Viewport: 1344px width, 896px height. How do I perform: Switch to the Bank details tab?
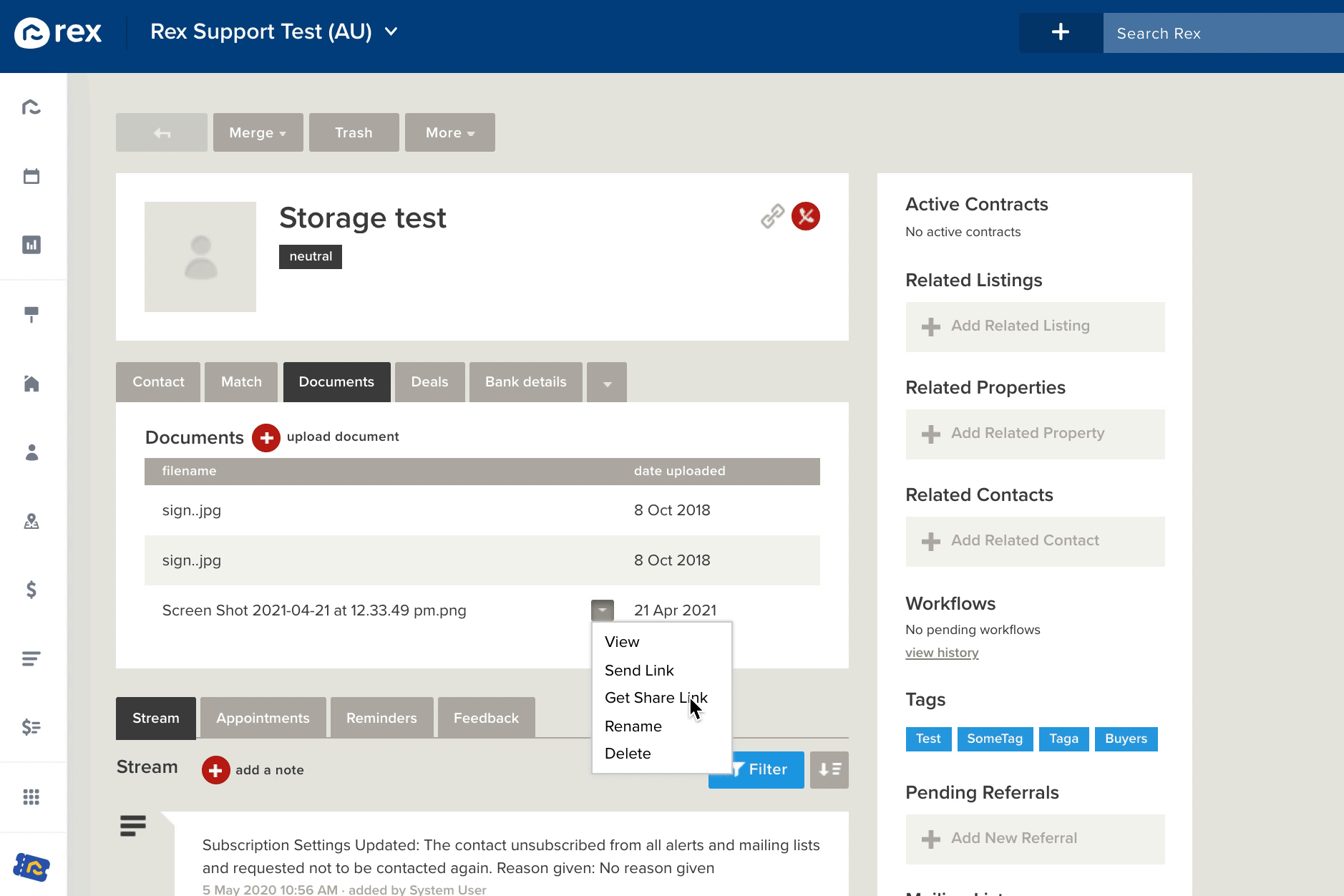click(525, 382)
